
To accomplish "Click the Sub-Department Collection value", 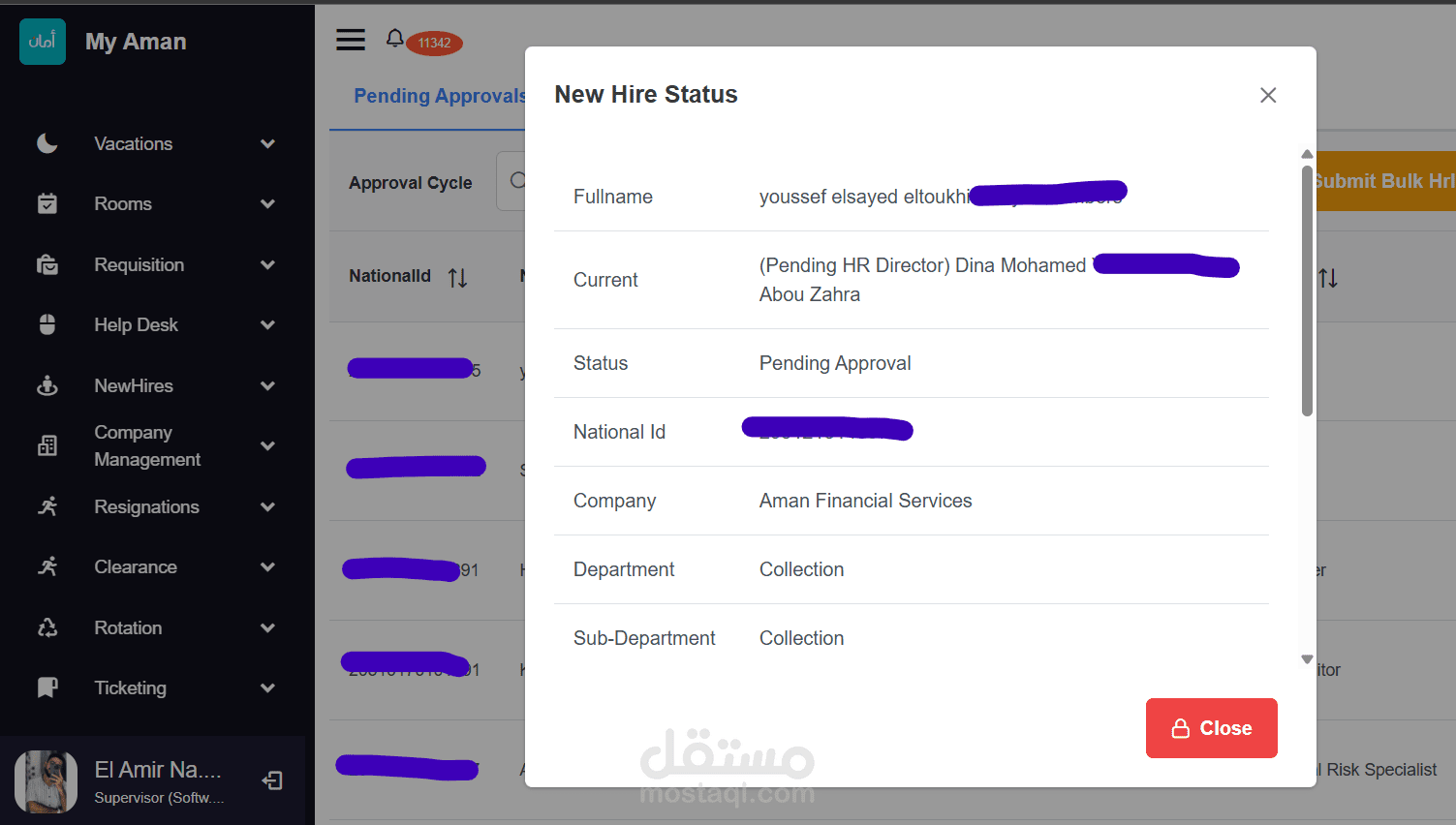I will tap(802, 638).
